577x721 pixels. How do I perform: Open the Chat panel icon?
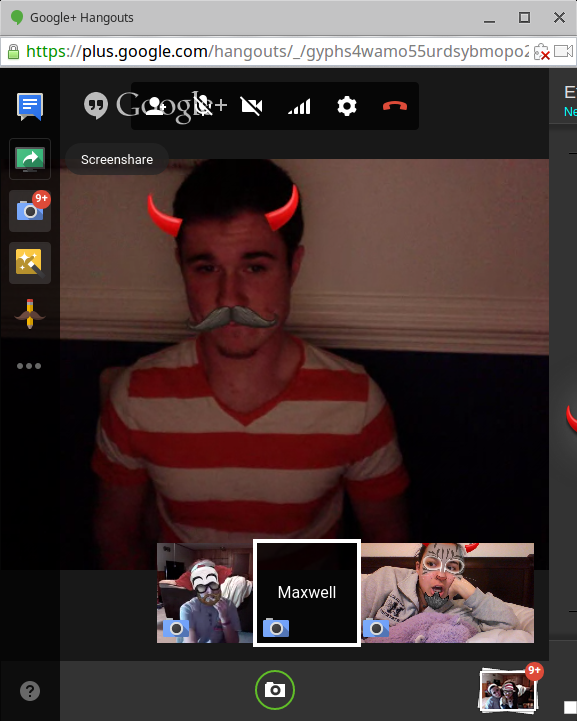(30, 106)
